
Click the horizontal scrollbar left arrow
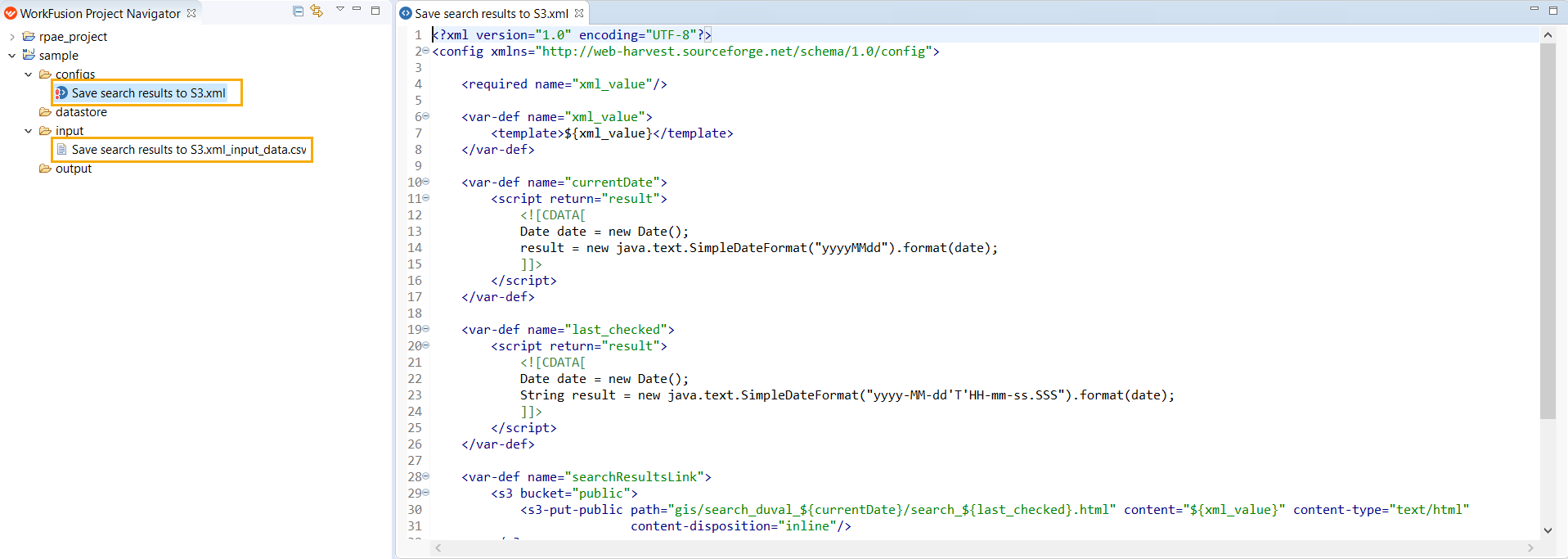(438, 548)
